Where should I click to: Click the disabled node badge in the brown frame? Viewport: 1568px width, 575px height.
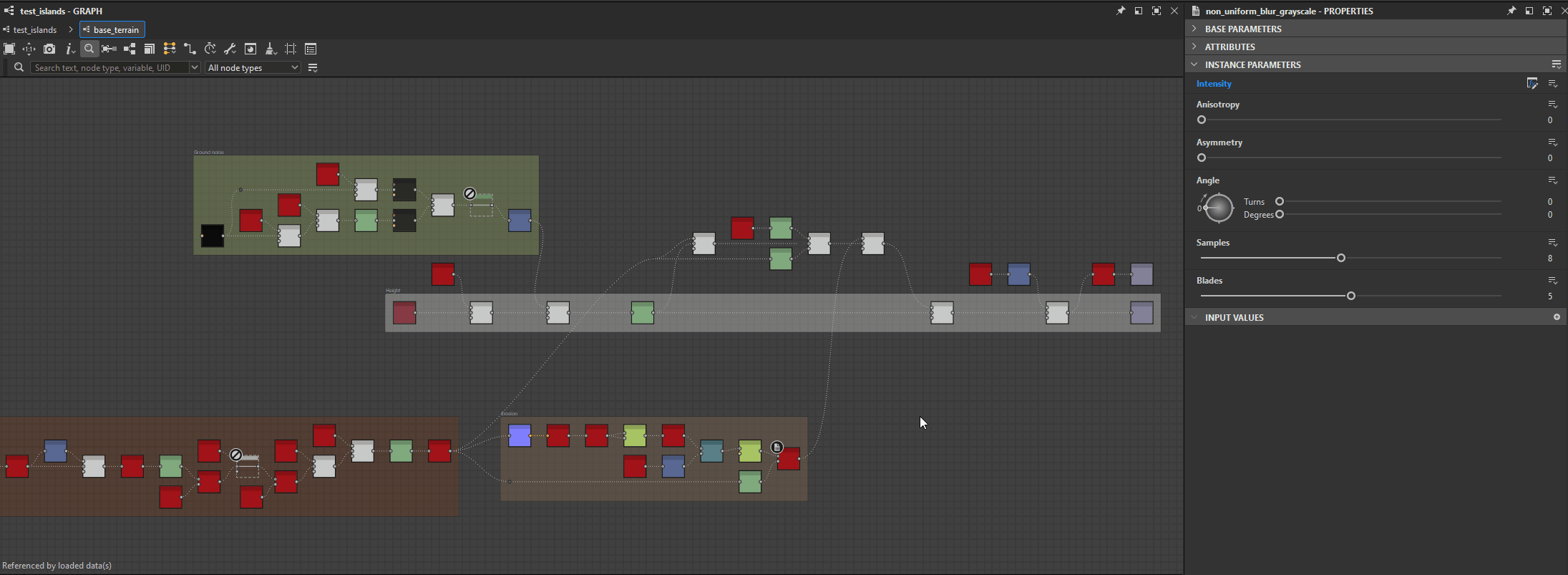point(235,455)
